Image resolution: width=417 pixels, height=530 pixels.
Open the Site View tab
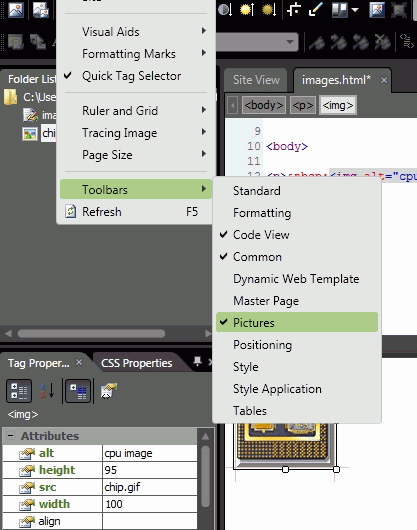point(256,80)
